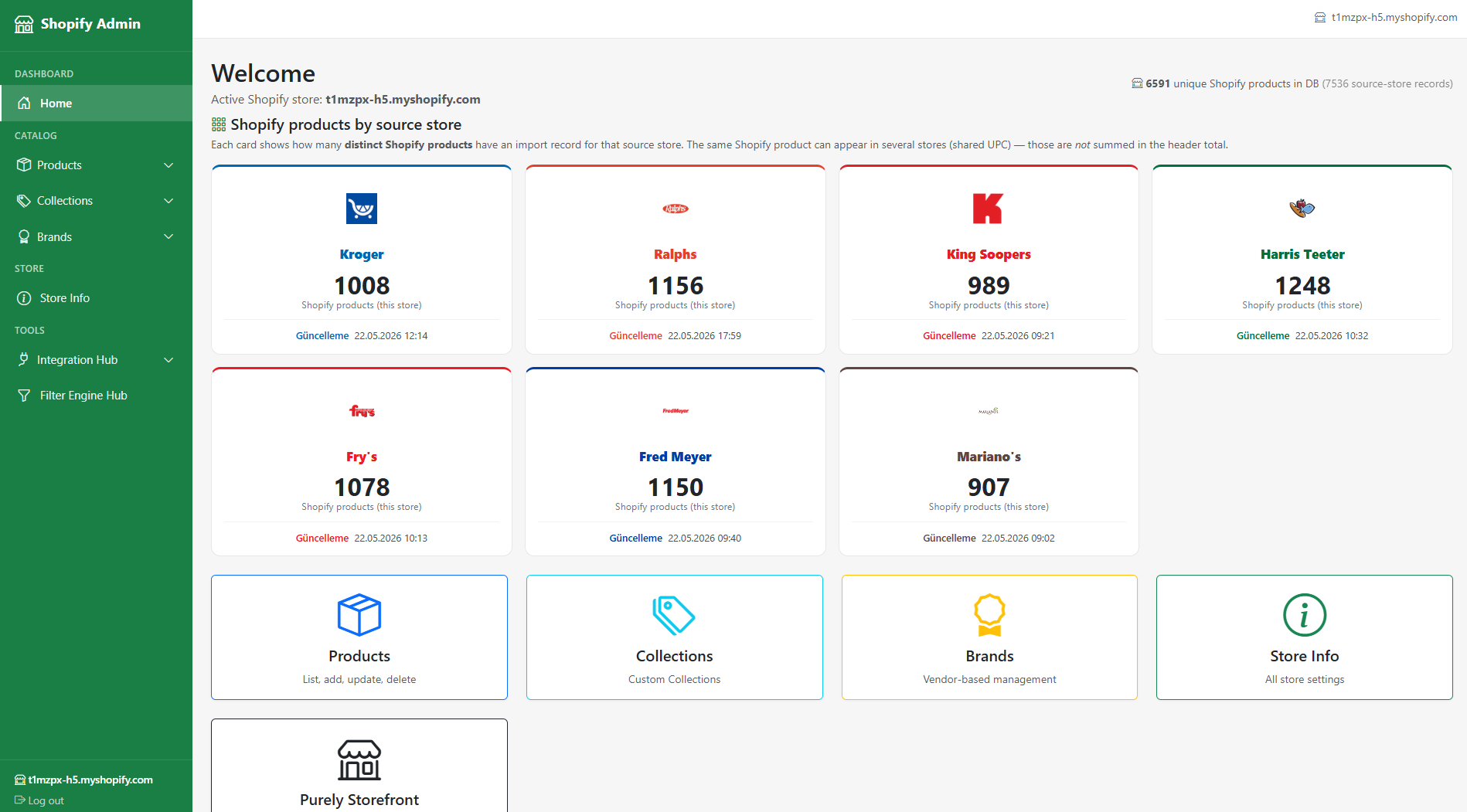Expand the Integration Hub chevron
Image resolution: width=1467 pixels, height=812 pixels.
coord(168,360)
